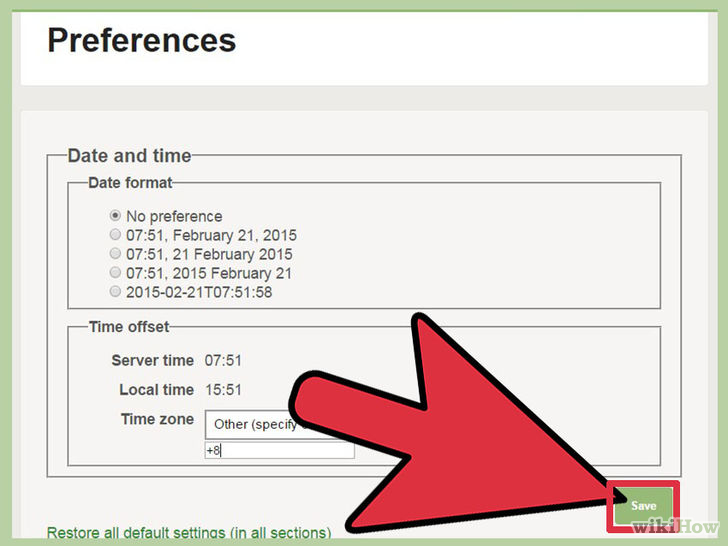Click "Restore all default settings" link

click(188, 533)
